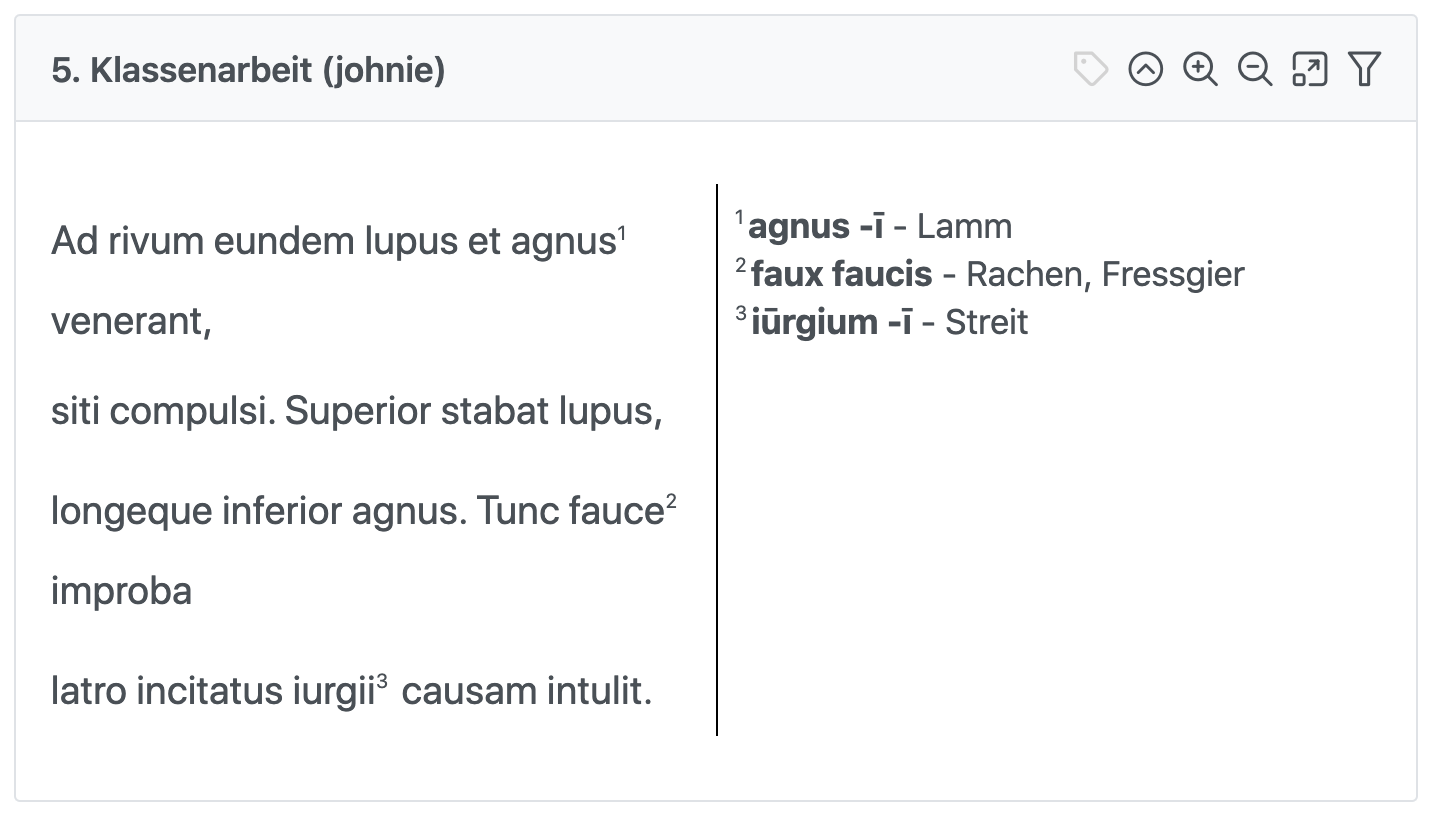Zoom in with magnifier plus icon
The width and height of the screenshot is (1432, 820).
(1200, 69)
